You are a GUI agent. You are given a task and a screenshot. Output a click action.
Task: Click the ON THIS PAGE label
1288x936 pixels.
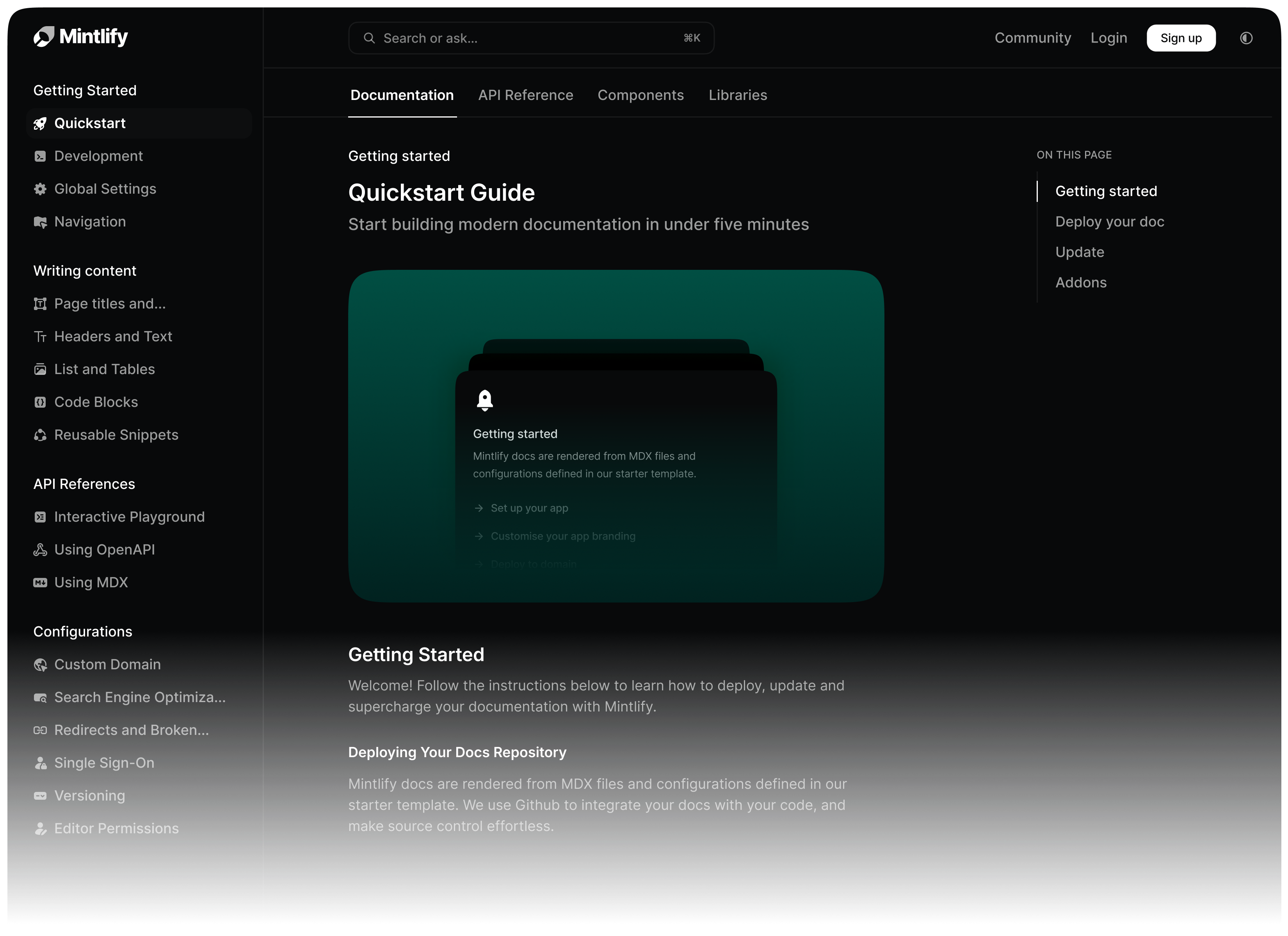1074,155
